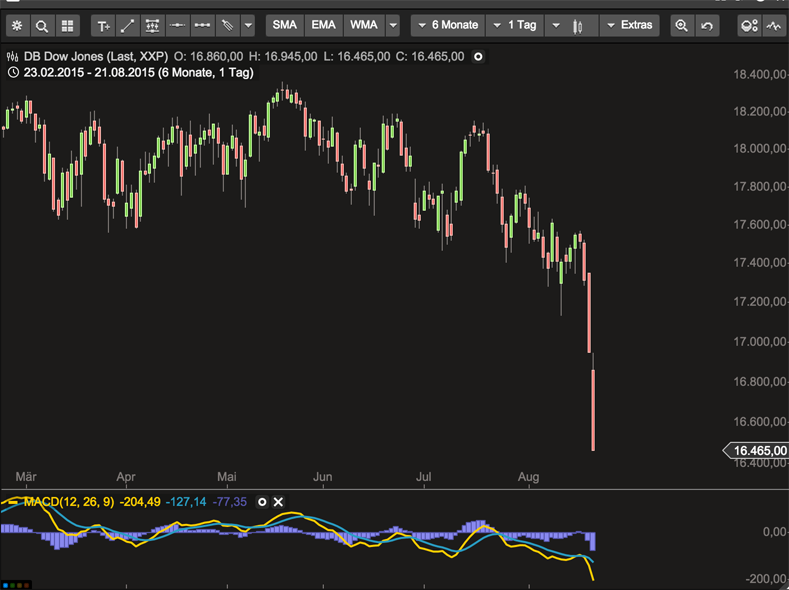Viewport: 789px width, 590px height.
Task: Click the magnifier search icon in toolbar
Action: 42,26
